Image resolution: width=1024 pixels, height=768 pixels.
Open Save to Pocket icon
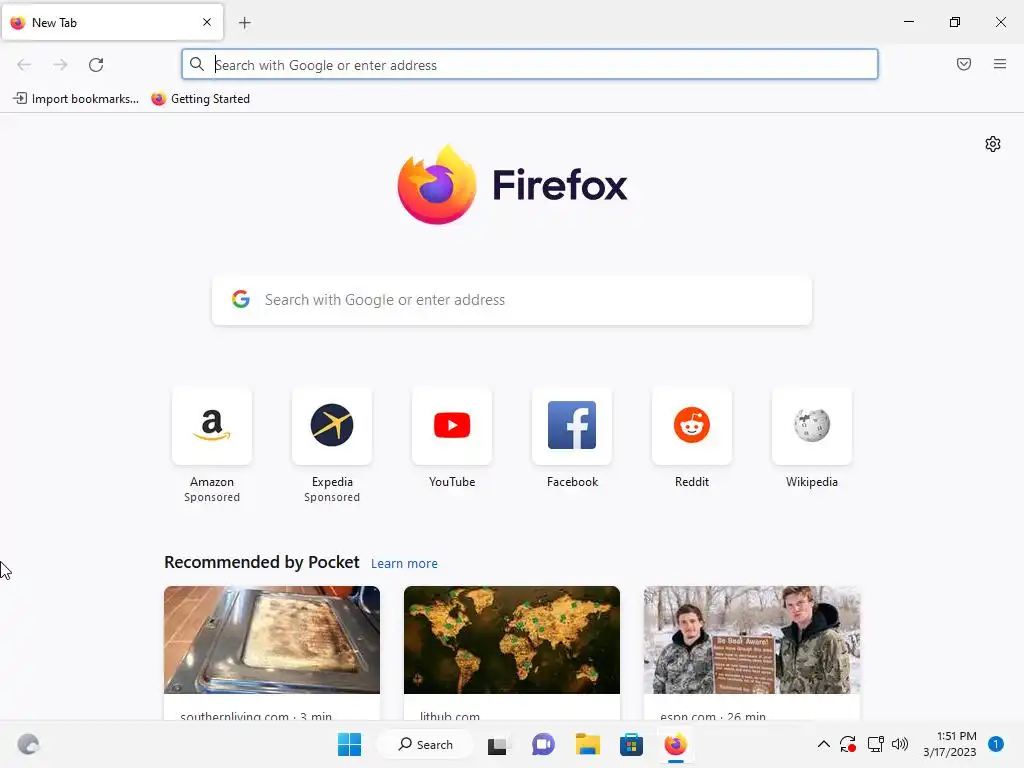pos(964,64)
